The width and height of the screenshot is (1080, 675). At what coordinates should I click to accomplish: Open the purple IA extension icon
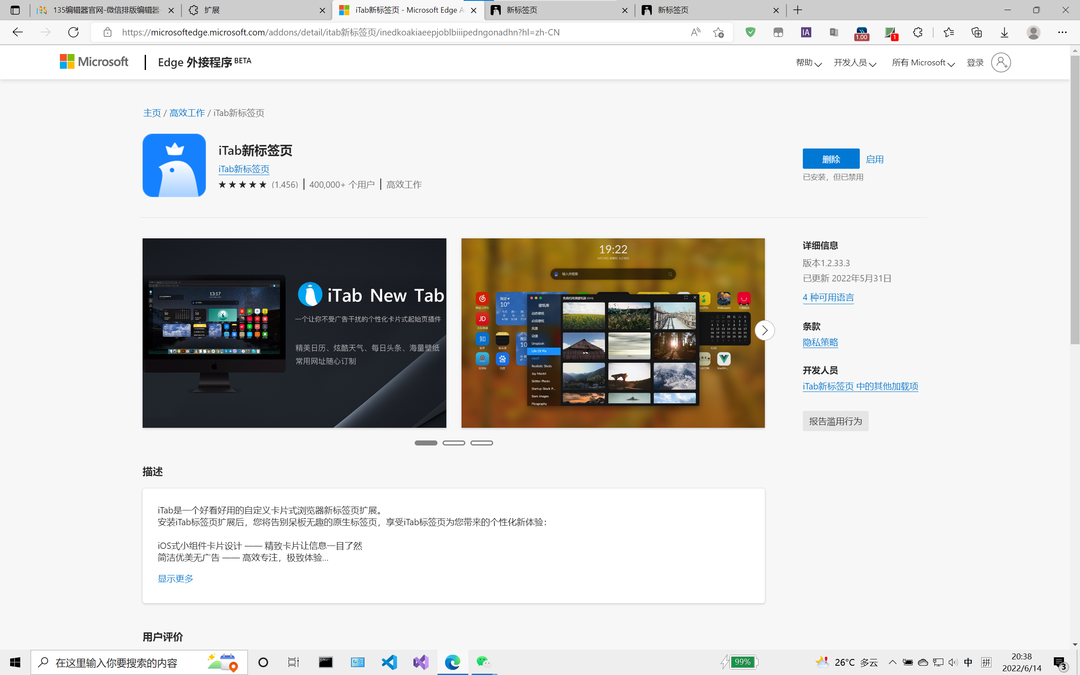click(x=806, y=32)
